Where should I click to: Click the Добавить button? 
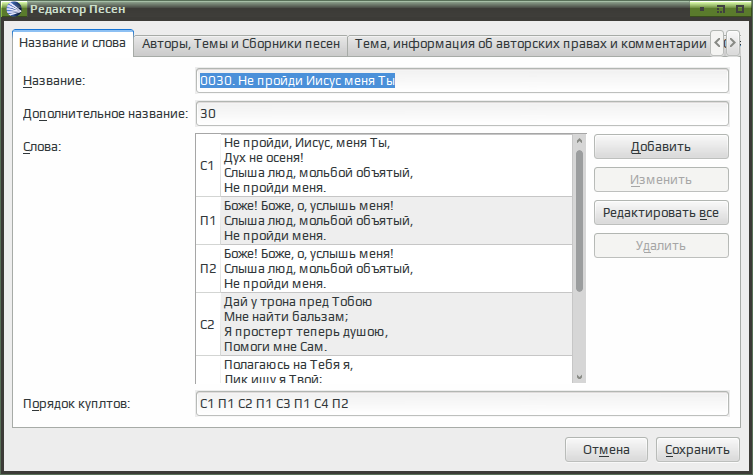click(x=661, y=146)
